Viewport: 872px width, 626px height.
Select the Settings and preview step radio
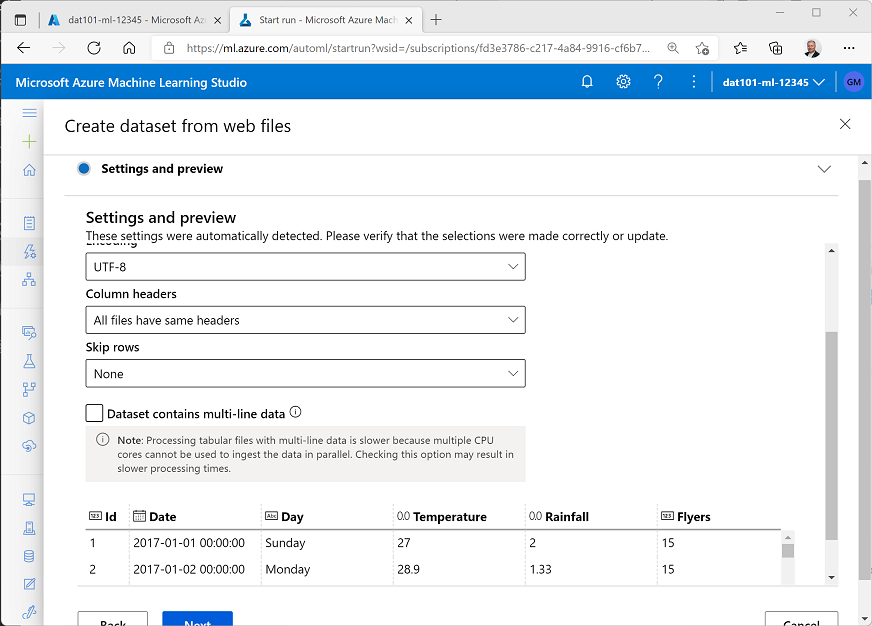coord(84,169)
